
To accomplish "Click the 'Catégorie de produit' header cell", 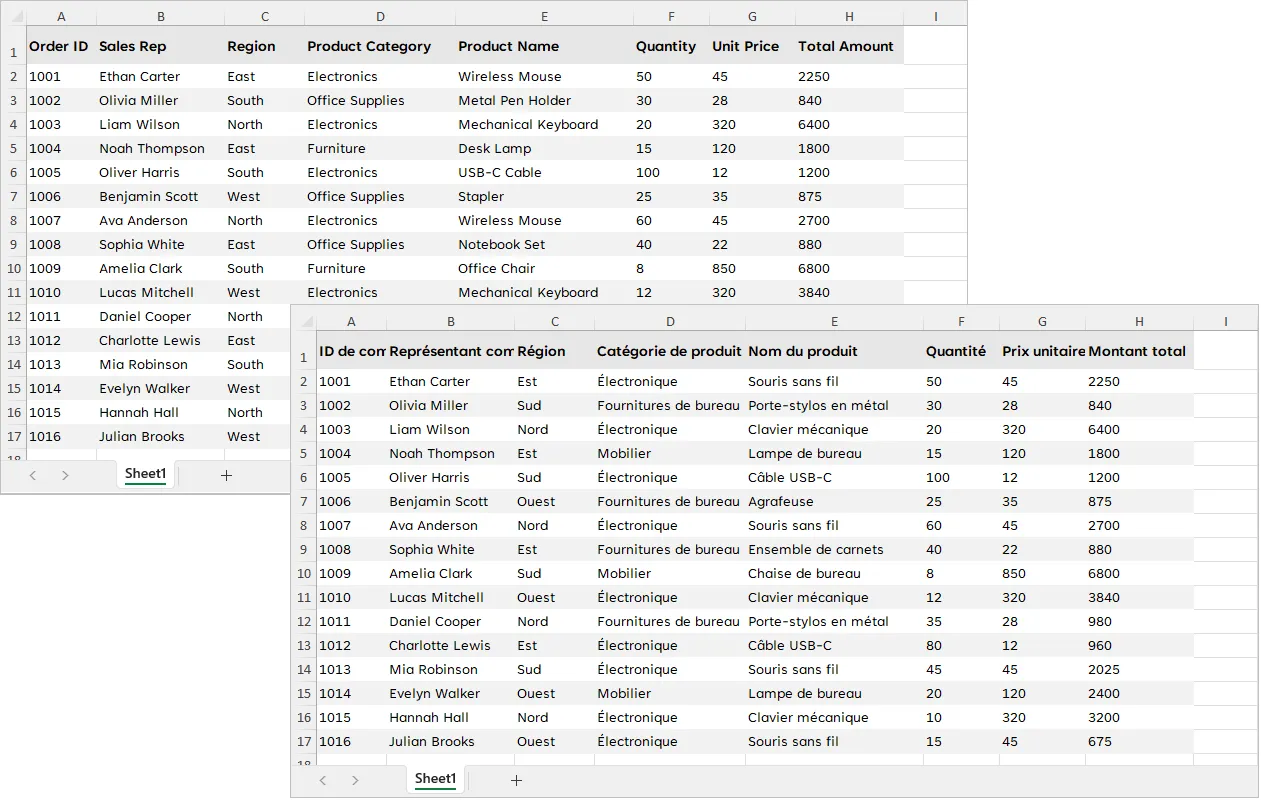I will (x=670, y=350).
